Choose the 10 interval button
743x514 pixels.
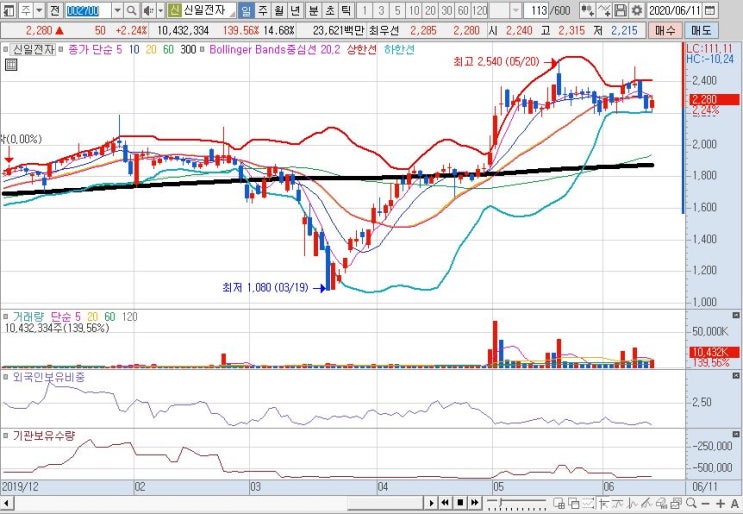[x=414, y=10]
